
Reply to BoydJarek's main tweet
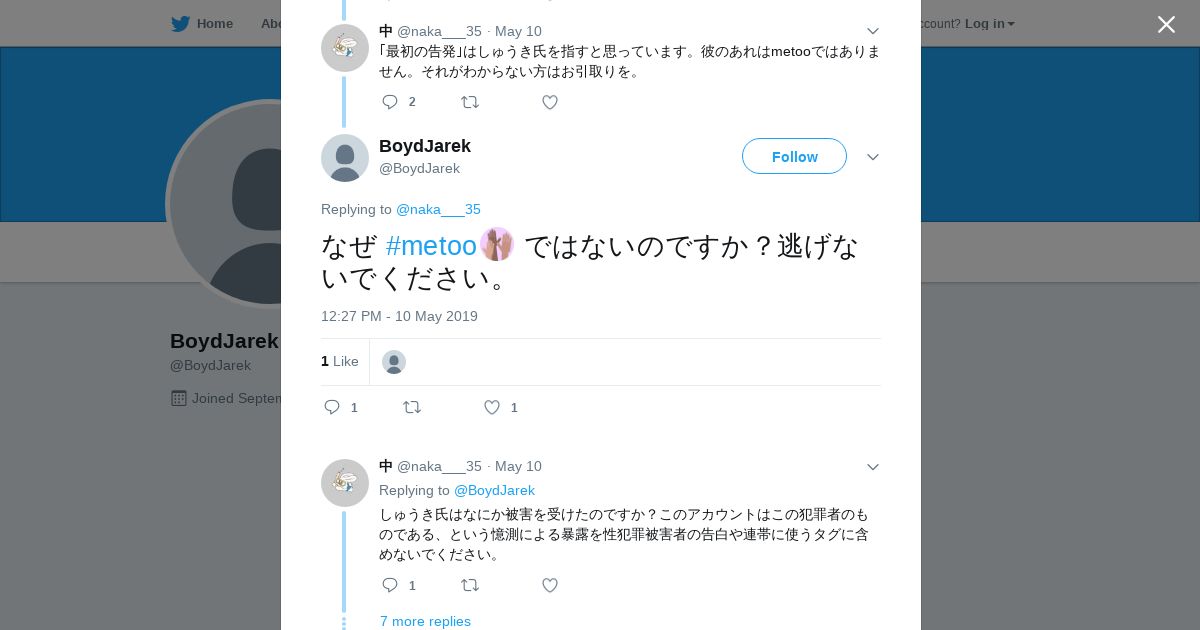333,407
